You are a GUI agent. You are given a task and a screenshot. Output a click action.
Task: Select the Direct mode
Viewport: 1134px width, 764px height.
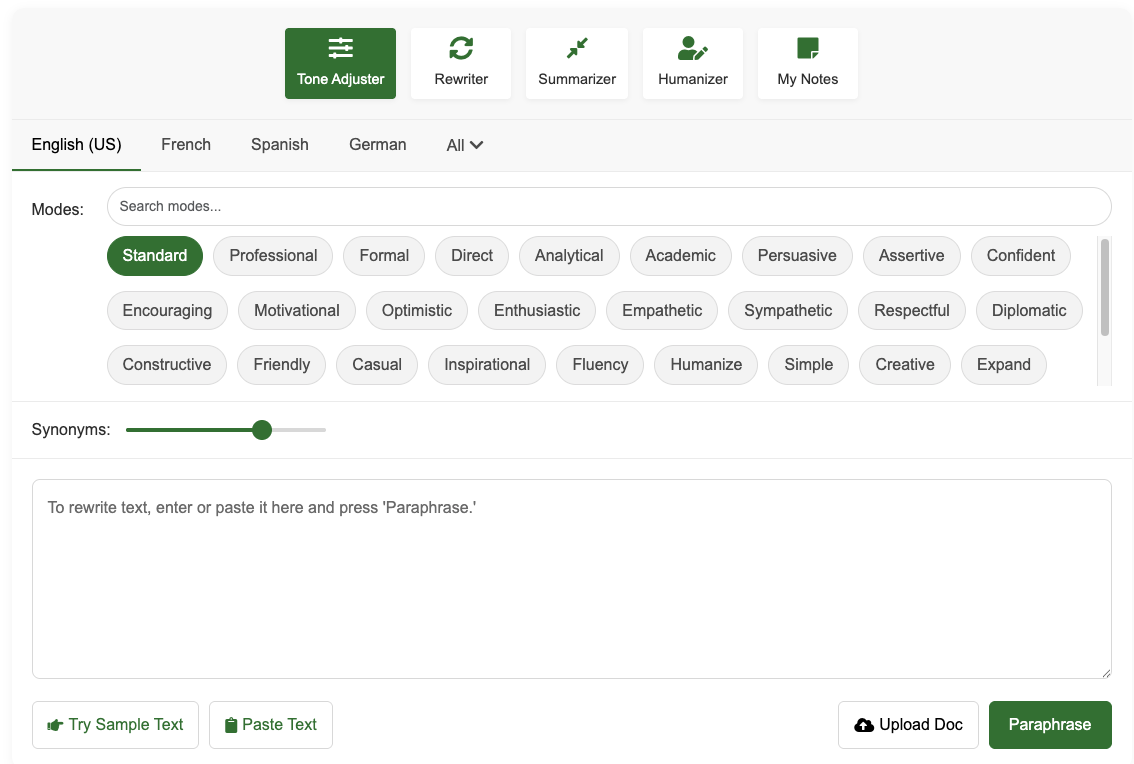(x=472, y=255)
